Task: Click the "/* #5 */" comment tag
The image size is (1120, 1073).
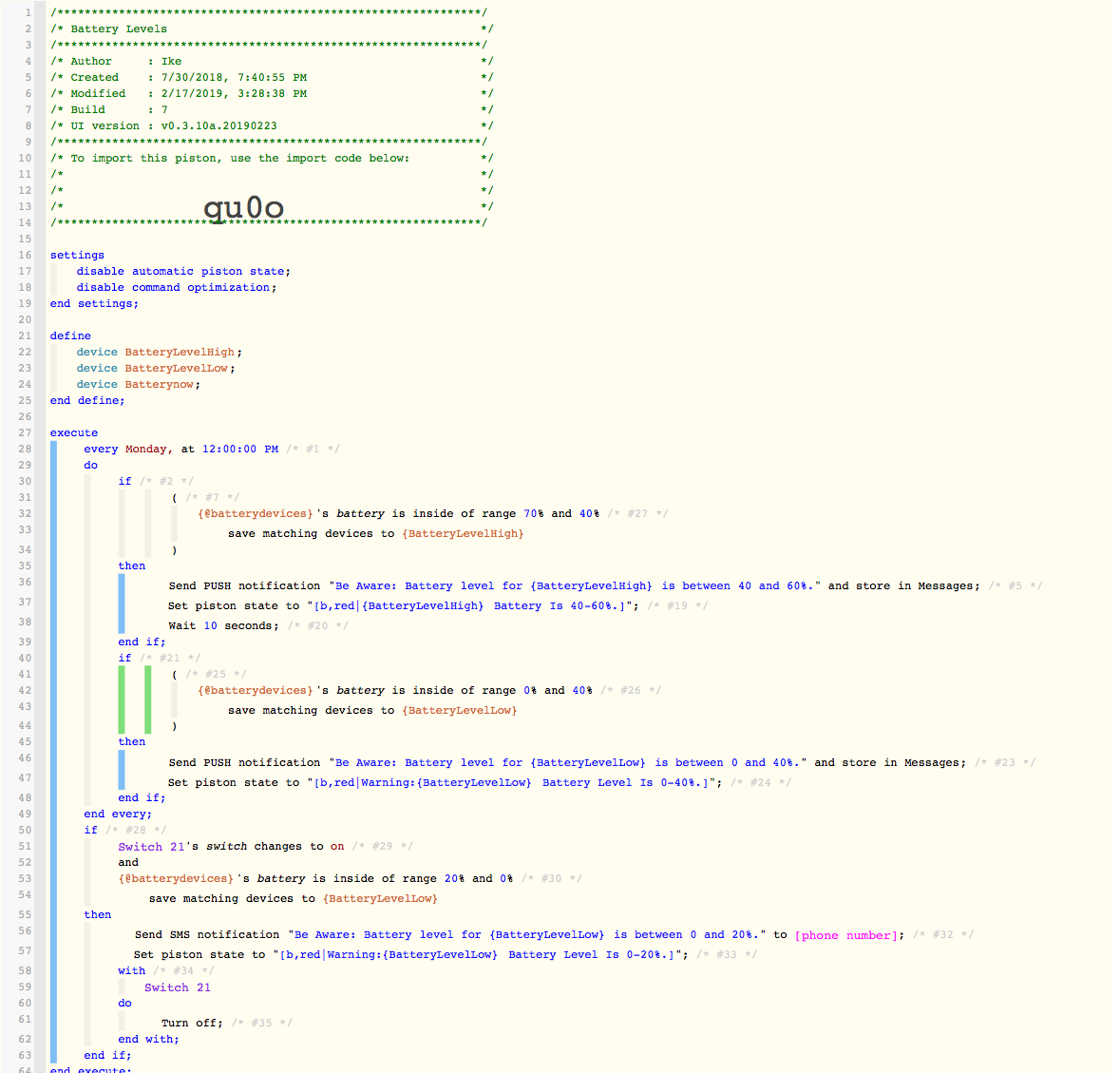Action: click(1016, 585)
